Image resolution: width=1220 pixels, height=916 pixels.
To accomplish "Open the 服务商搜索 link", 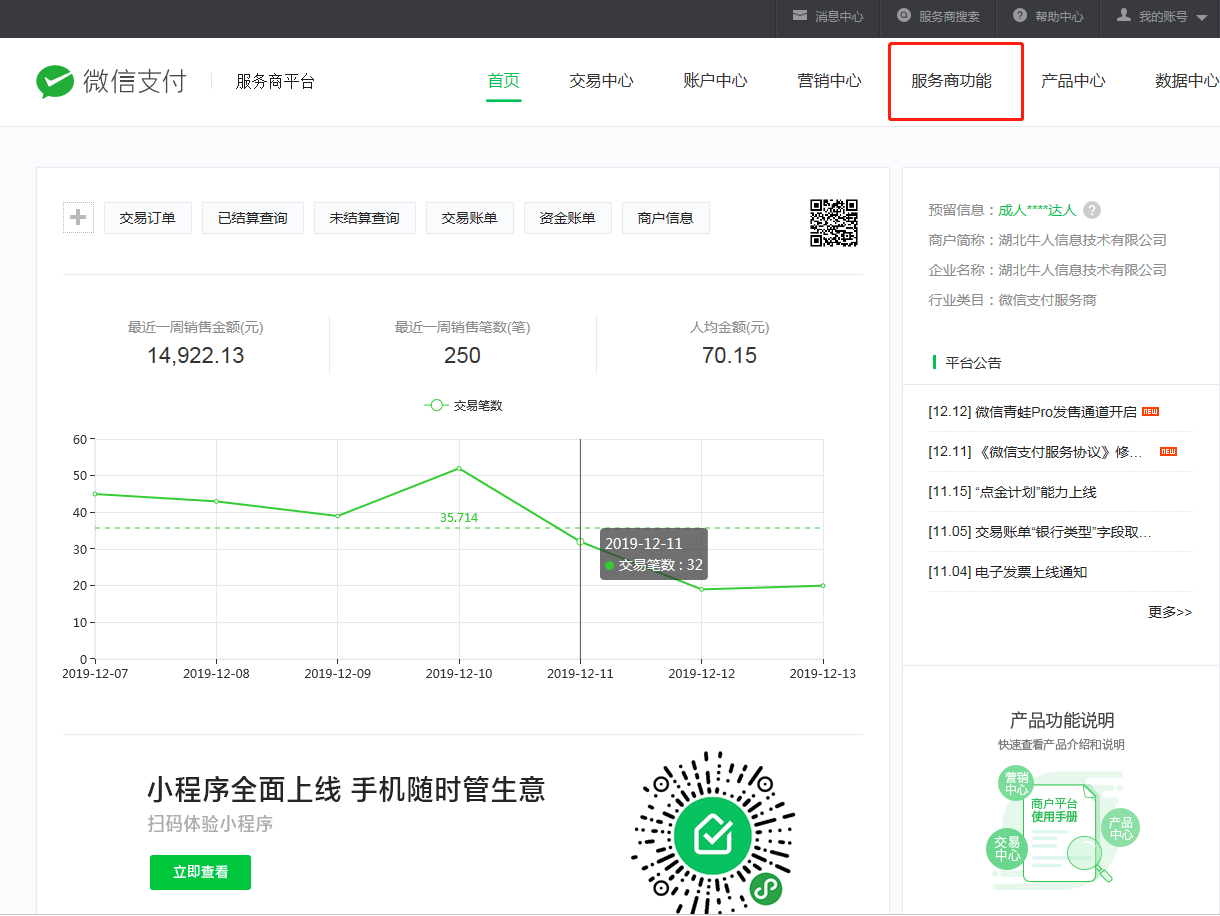I will coord(949,17).
